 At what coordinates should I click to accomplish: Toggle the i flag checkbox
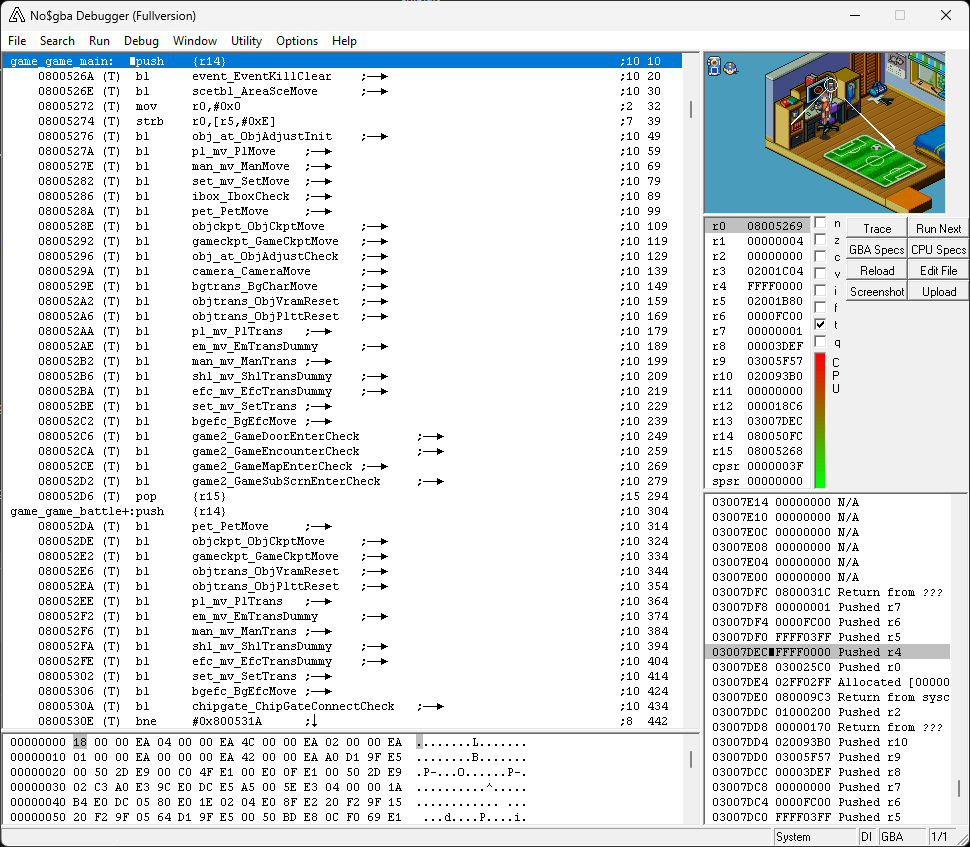[x=820, y=290]
